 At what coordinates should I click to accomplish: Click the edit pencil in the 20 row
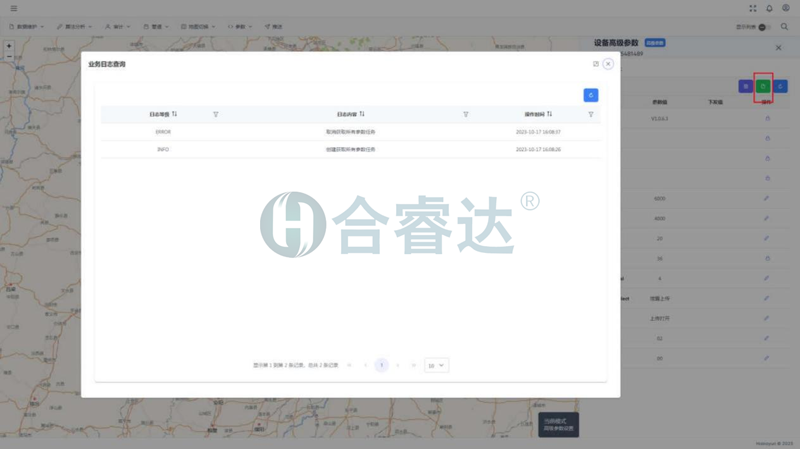pos(766,238)
